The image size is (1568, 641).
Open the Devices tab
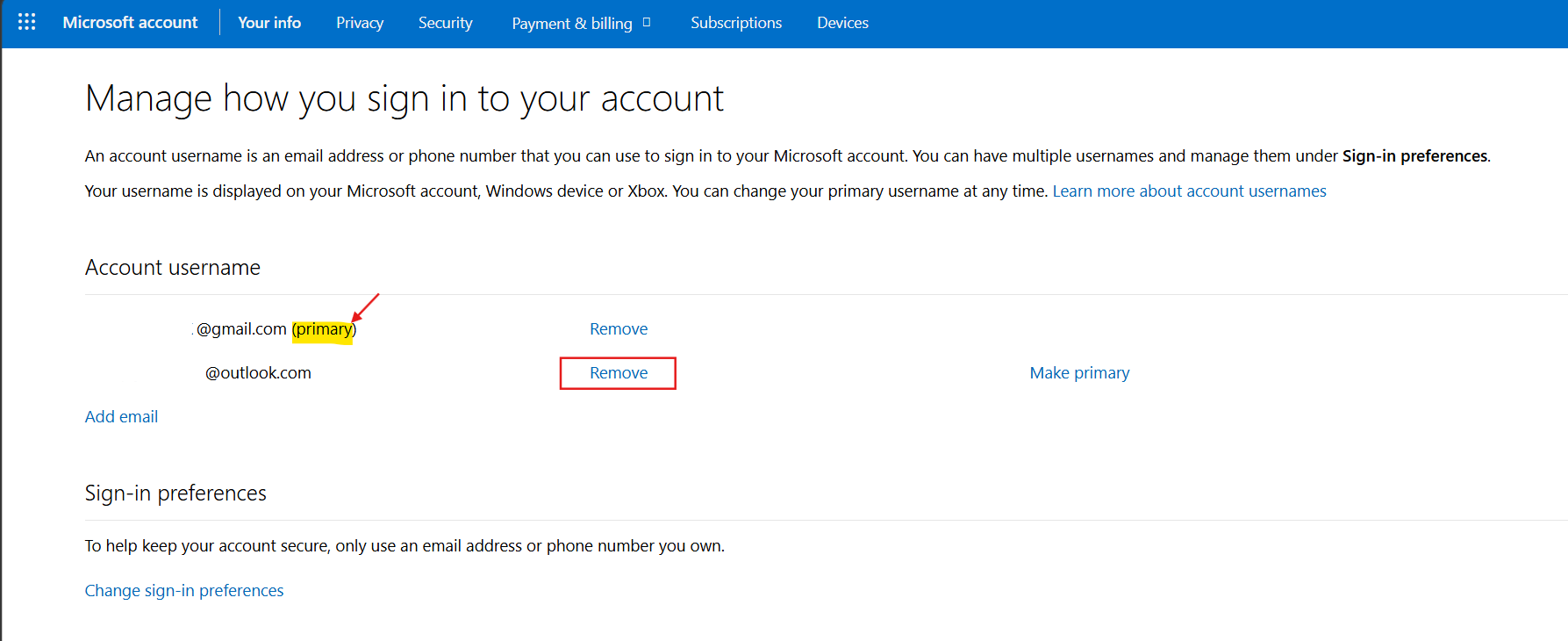tap(842, 23)
